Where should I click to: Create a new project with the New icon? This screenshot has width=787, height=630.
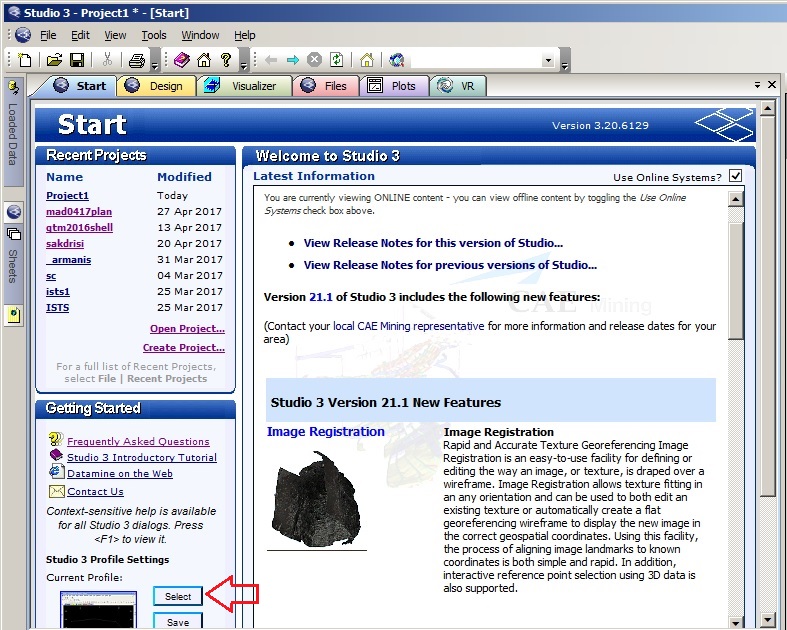pos(24,60)
